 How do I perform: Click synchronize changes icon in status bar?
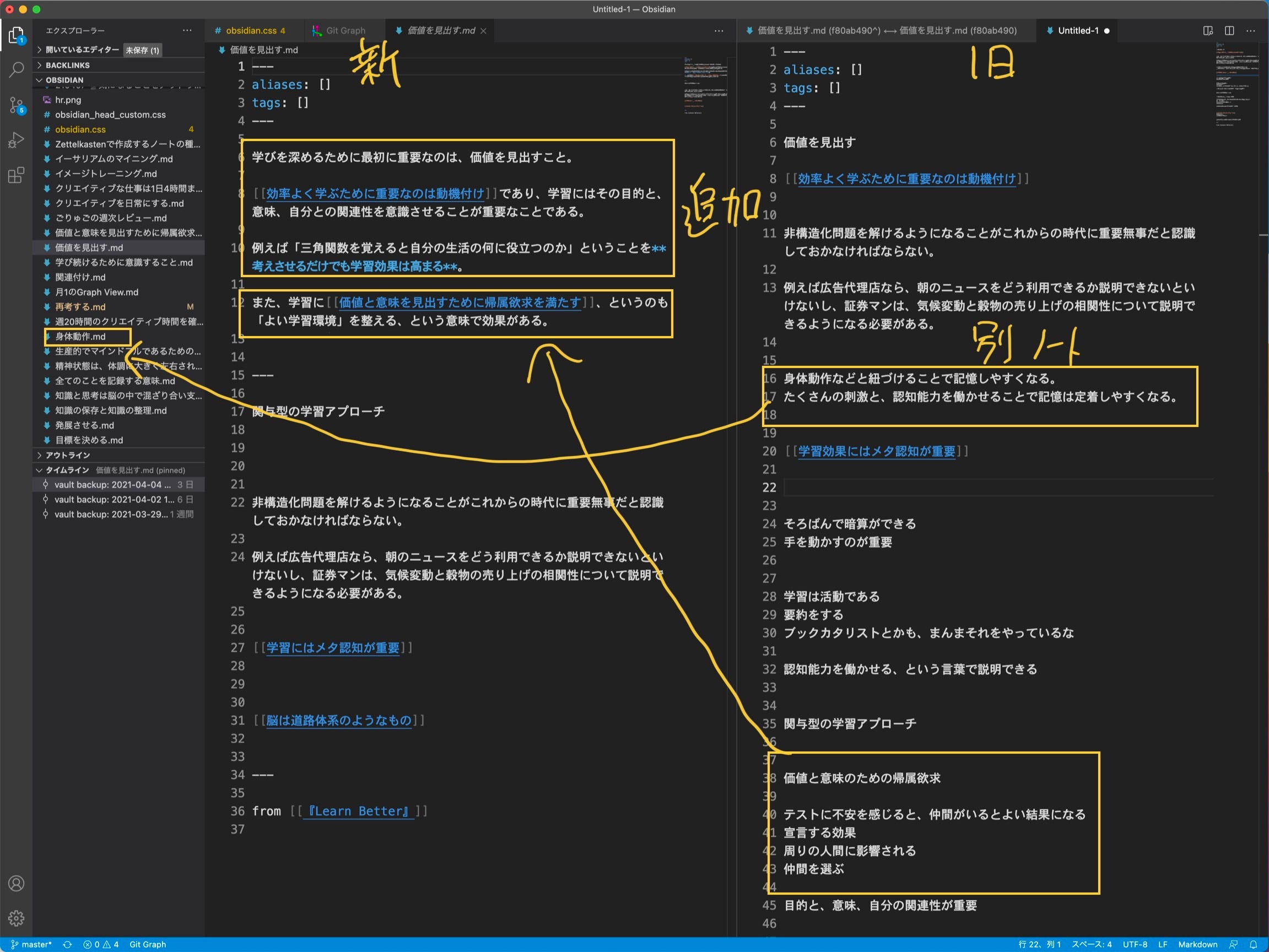[67, 944]
